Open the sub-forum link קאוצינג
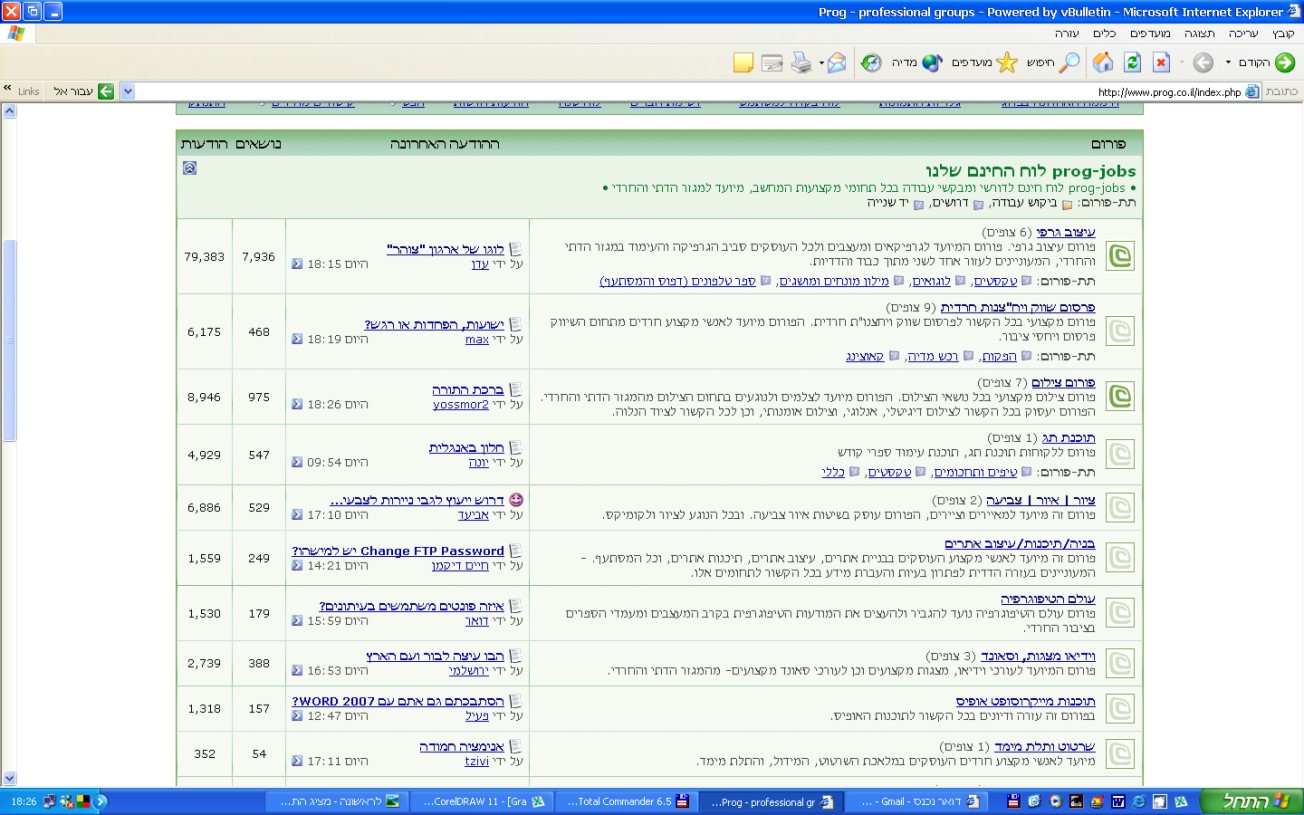Viewport: 1304px width, 815px height. (866, 355)
